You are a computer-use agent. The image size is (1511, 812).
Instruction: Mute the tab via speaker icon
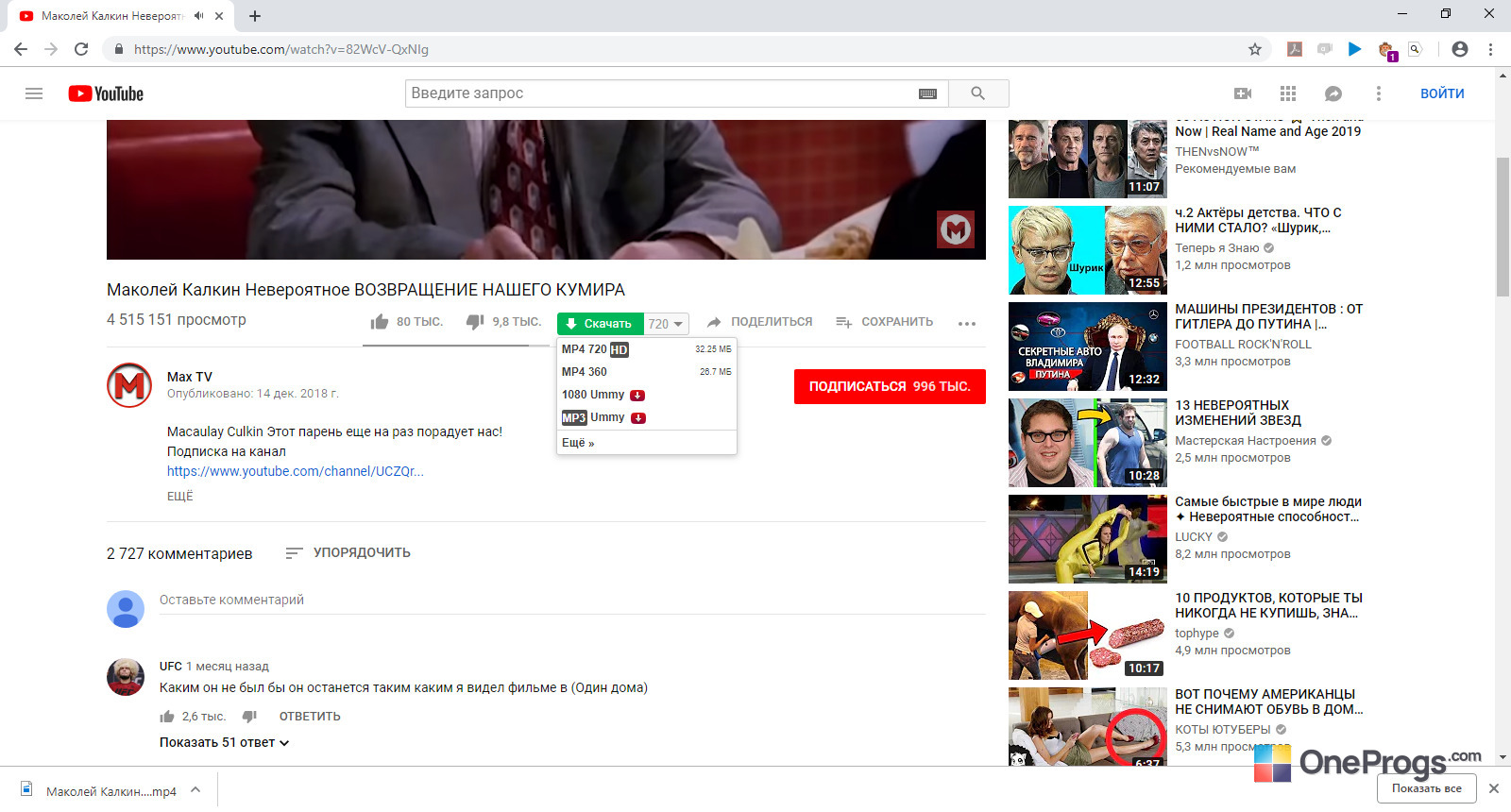tap(198, 15)
